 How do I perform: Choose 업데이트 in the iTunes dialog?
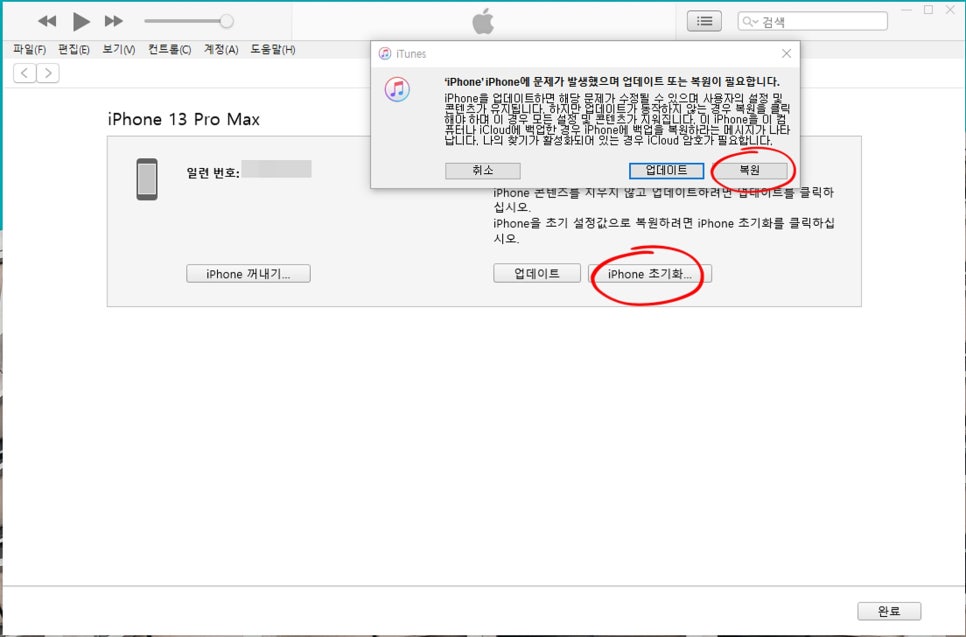coord(667,171)
